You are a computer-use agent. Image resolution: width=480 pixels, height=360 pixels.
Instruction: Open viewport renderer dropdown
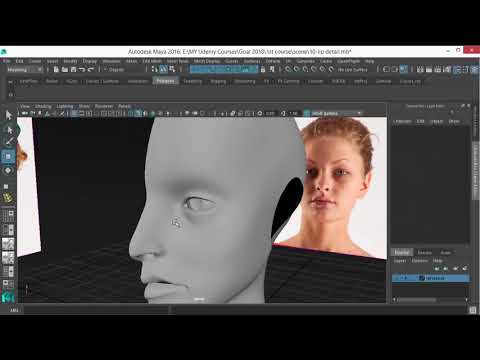tap(337, 113)
